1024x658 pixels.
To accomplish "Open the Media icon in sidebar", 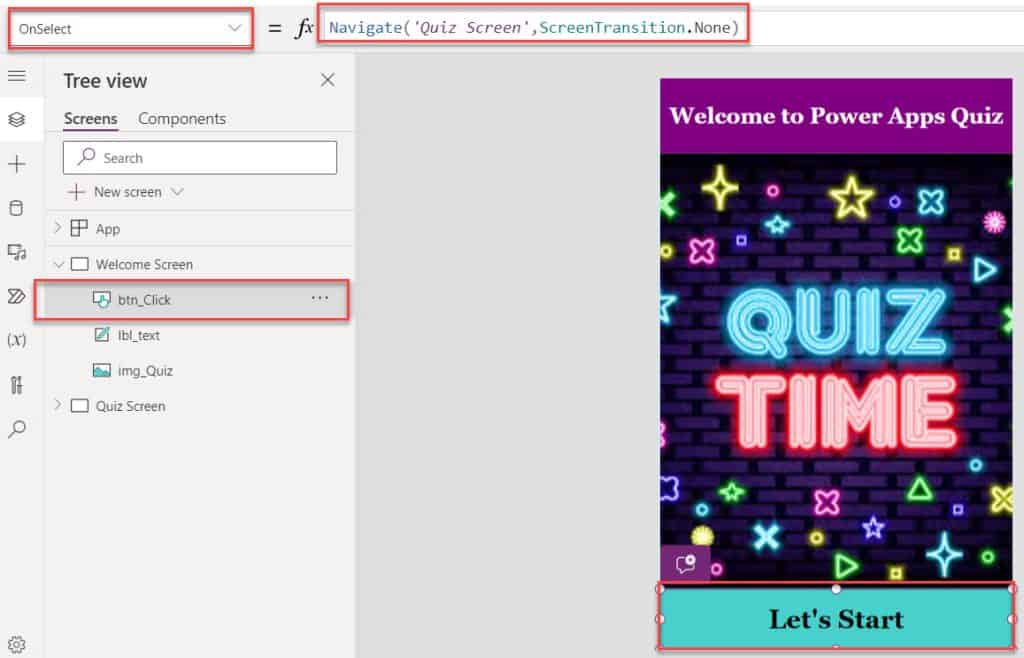I will 17,252.
